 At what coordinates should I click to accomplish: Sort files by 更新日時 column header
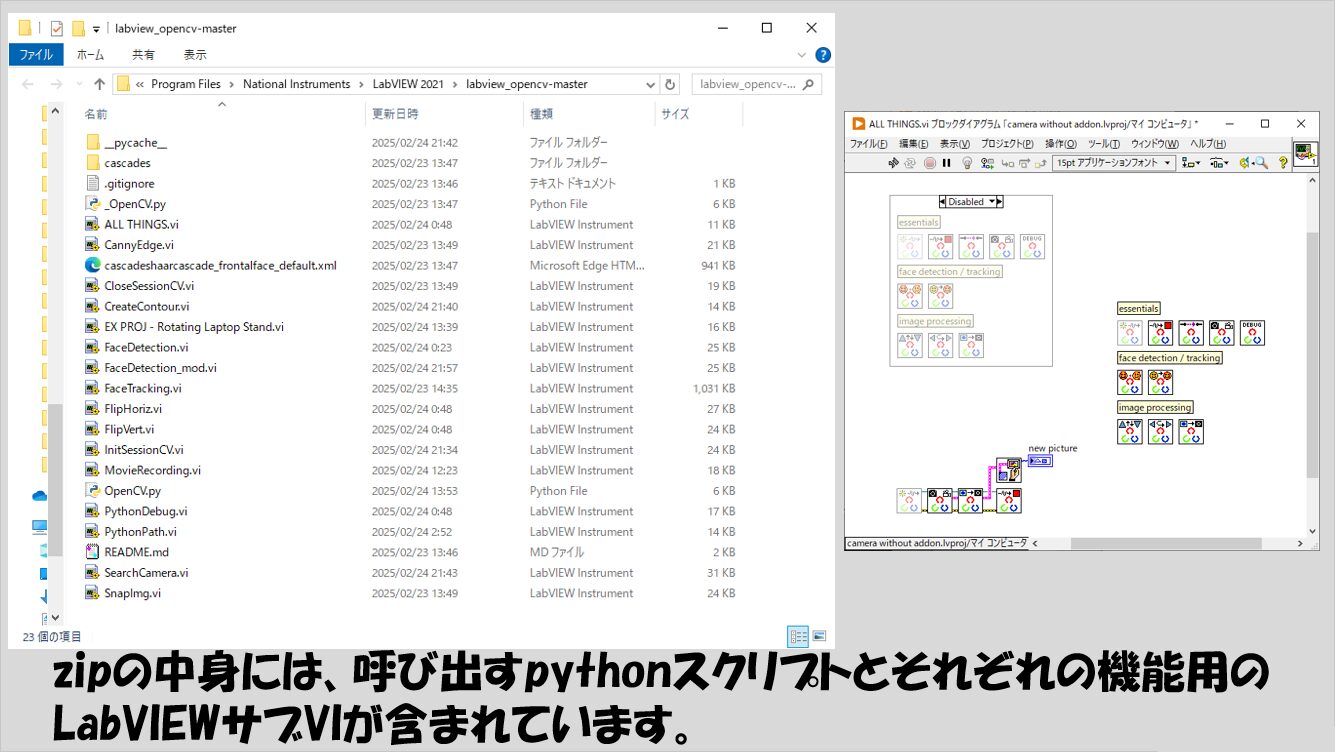(395, 114)
